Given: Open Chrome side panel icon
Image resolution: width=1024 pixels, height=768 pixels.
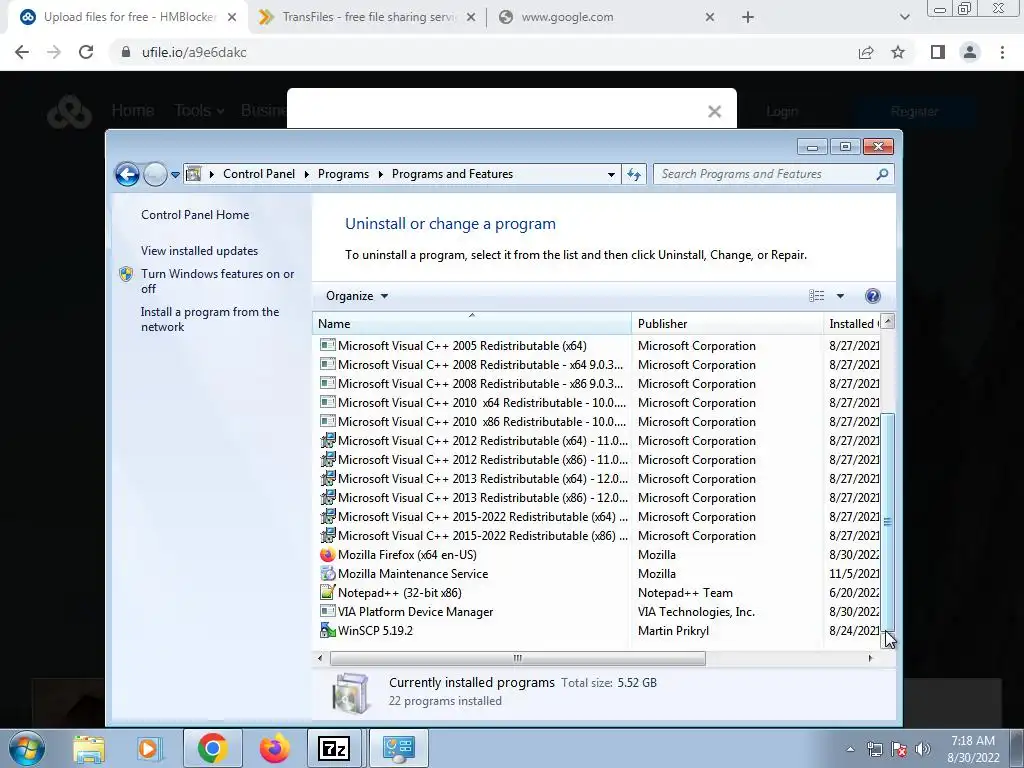Looking at the screenshot, I should [x=938, y=52].
